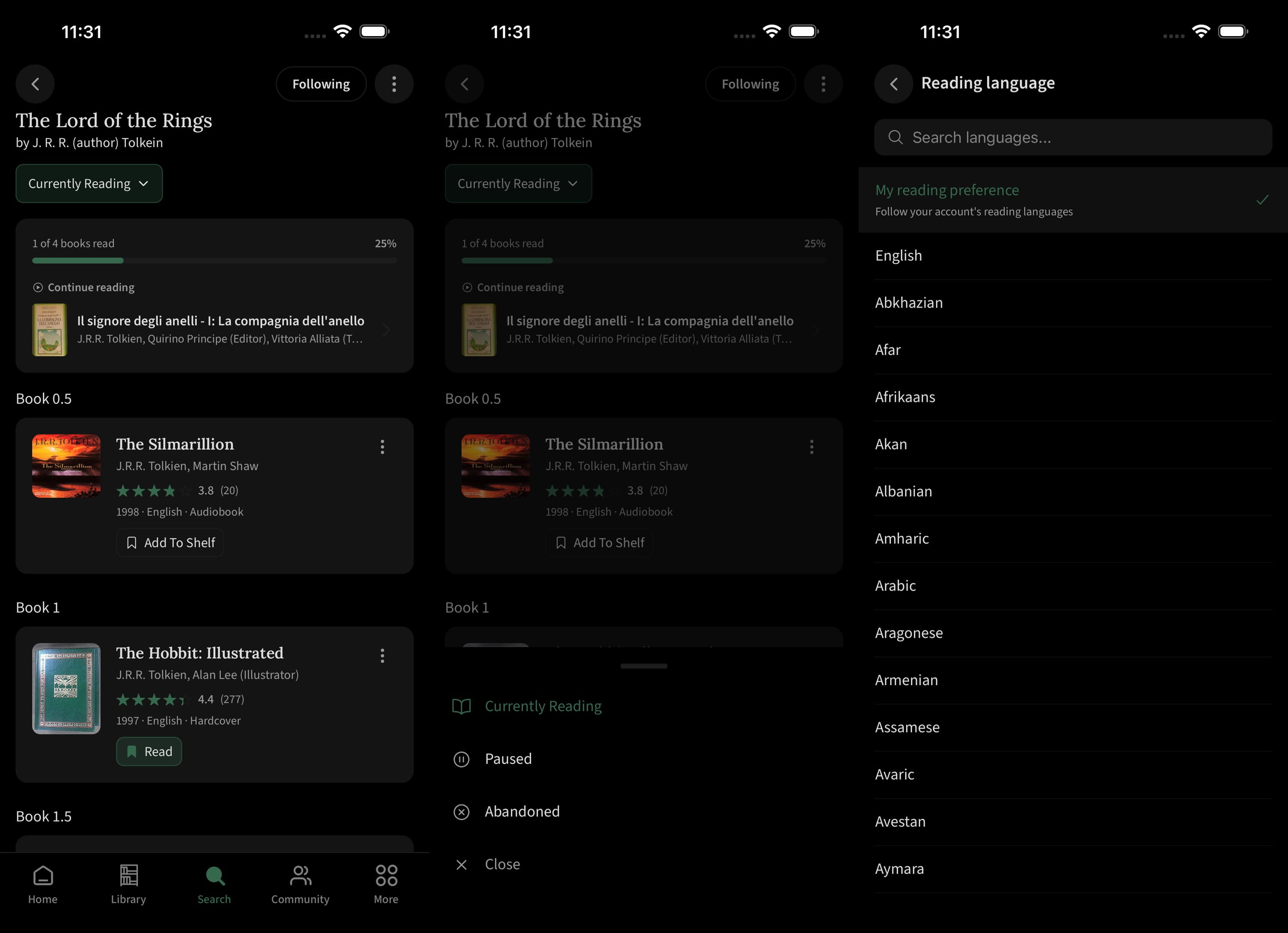
Task: Open the Home tab
Action: [43, 884]
